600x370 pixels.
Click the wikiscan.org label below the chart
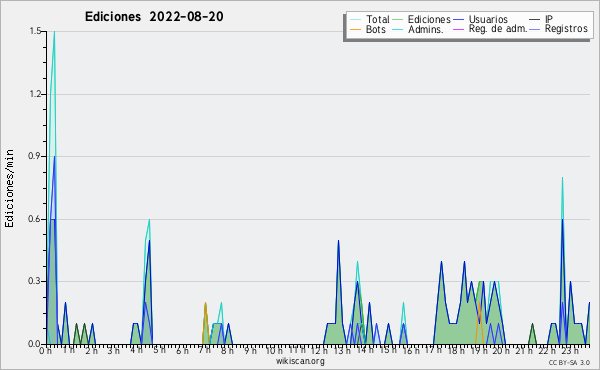[x=300, y=361]
